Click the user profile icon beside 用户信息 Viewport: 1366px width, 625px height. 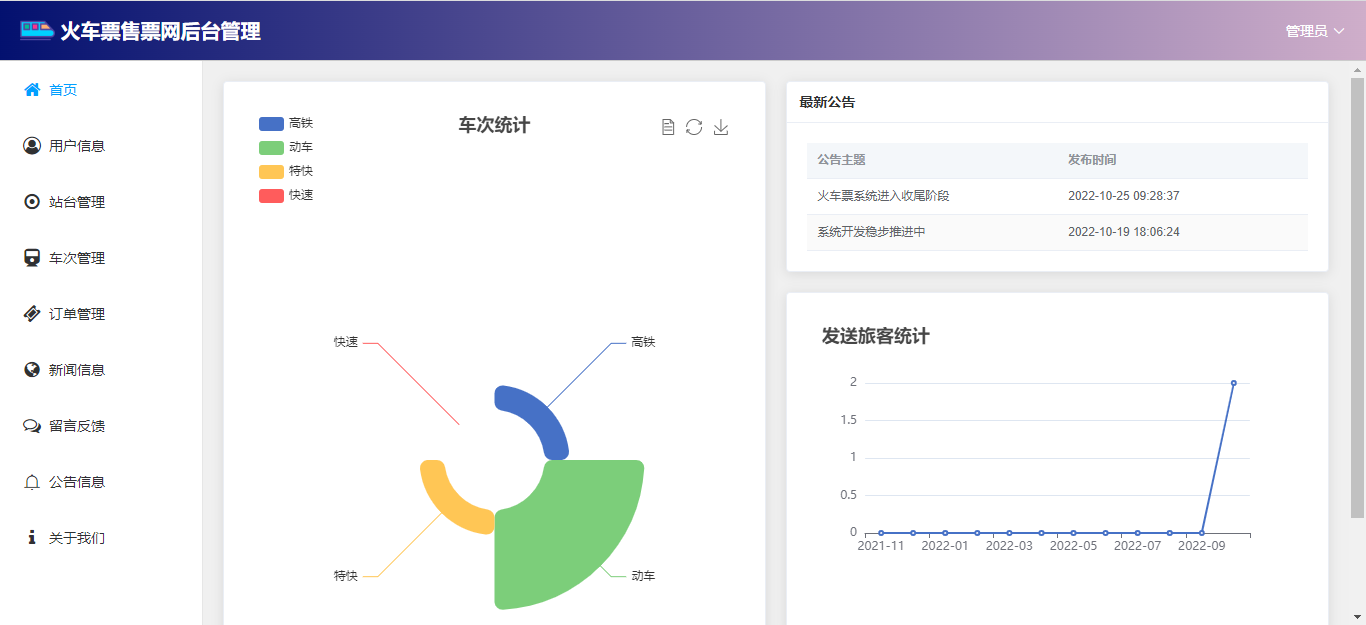tap(32, 146)
